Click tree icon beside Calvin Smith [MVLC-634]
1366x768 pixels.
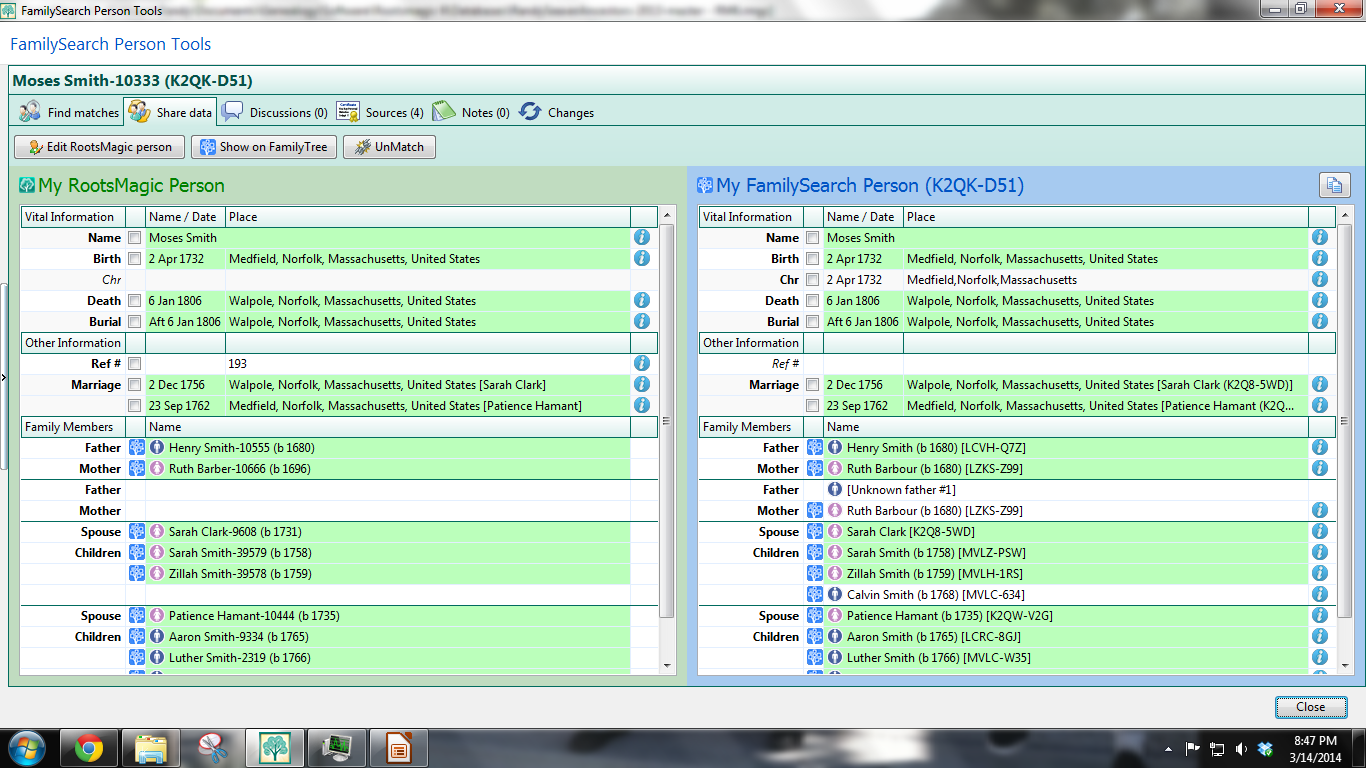point(815,595)
